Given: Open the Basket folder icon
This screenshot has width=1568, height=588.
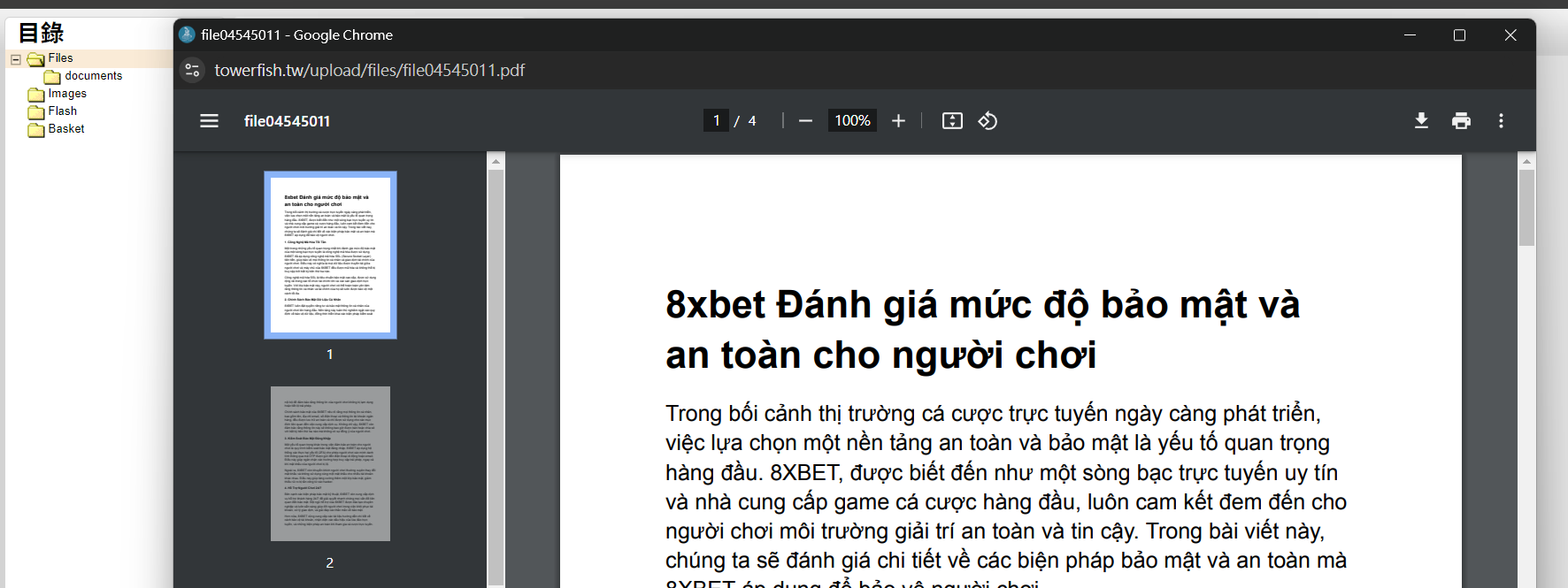Looking at the screenshot, I should (36, 130).
